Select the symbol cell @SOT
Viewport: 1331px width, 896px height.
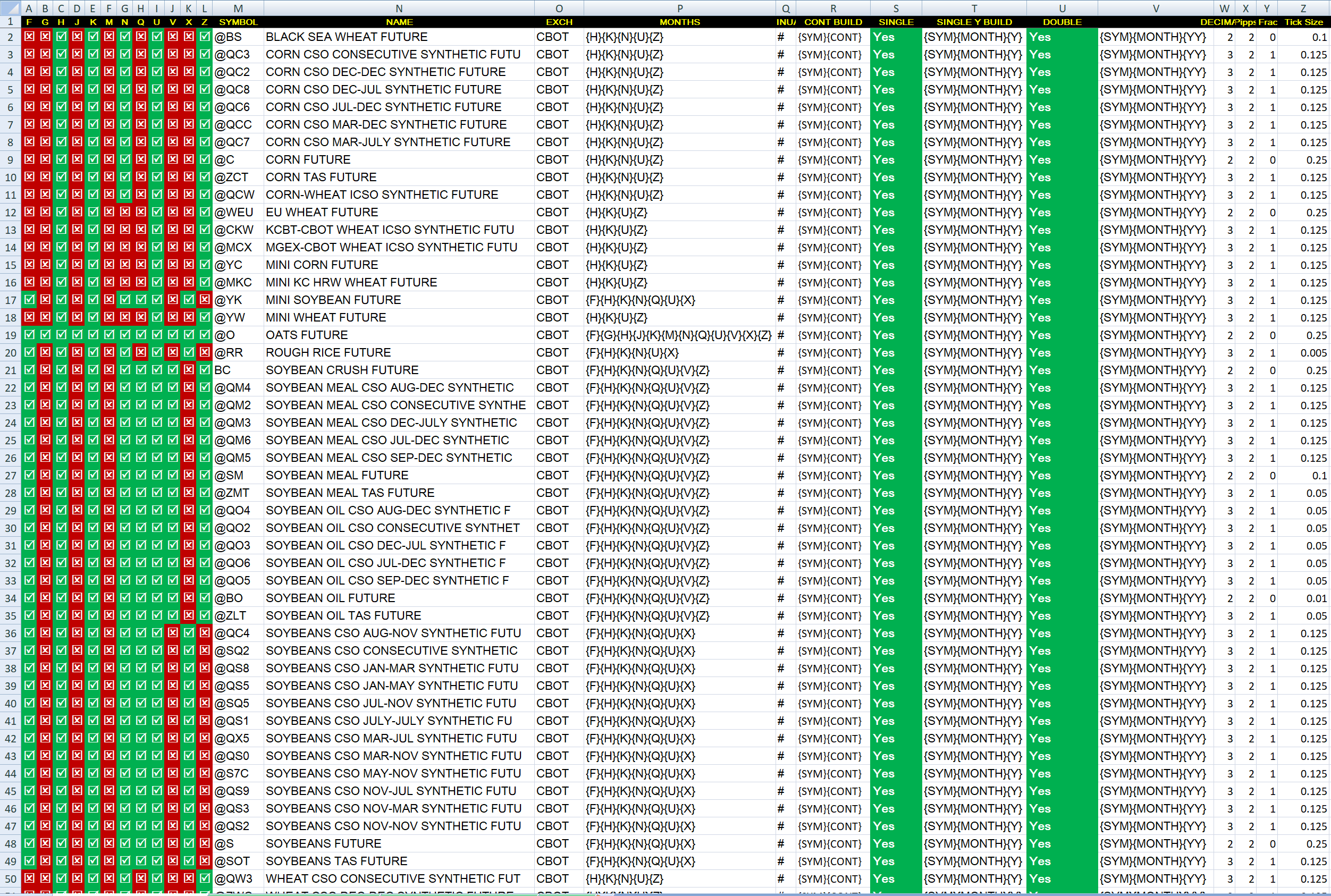238,861
